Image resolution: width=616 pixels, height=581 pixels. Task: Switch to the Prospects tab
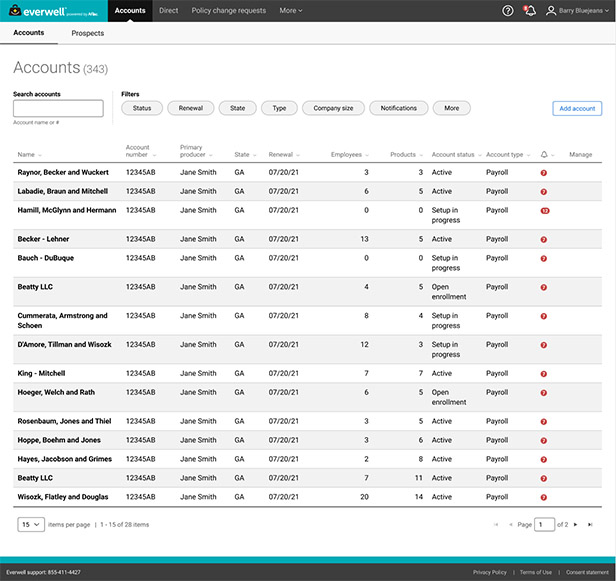pos(88,33)
